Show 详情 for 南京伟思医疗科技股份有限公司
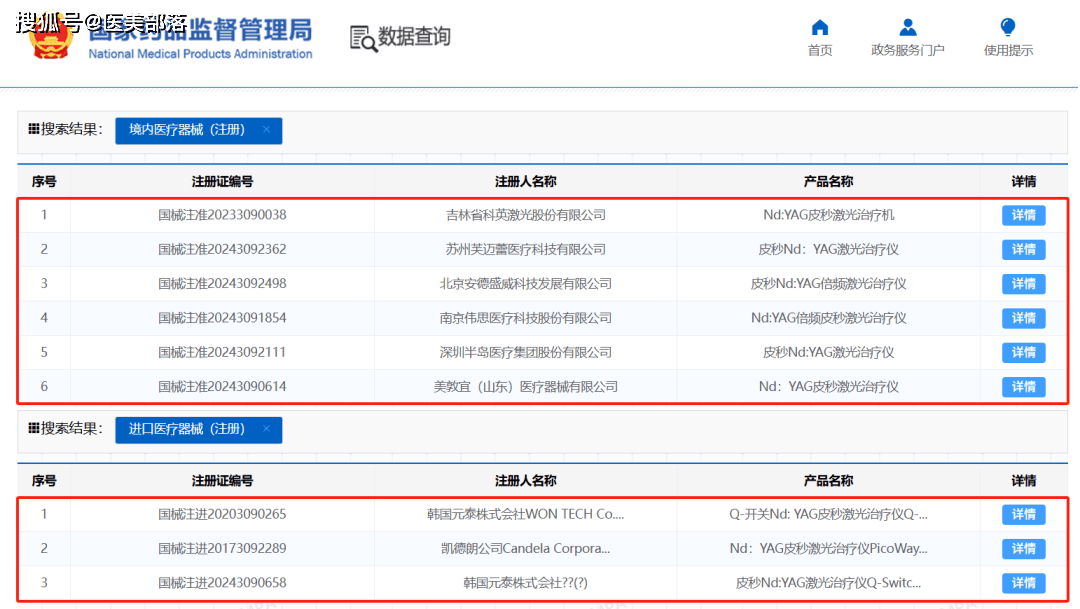This screenshot has height=609, width=1080. pos(1023,318)
